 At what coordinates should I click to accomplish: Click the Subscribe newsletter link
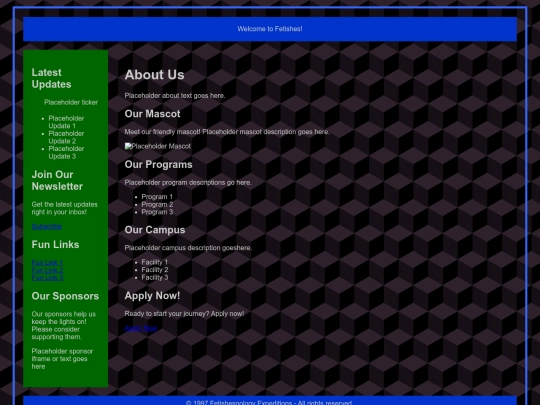pos(47,227)
